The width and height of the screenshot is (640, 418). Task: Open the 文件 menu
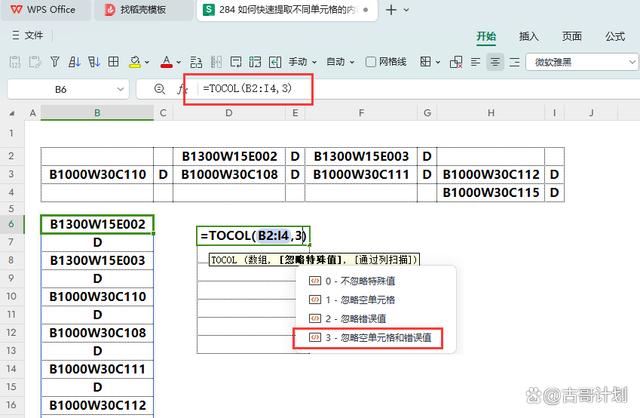tap(34, 36)
